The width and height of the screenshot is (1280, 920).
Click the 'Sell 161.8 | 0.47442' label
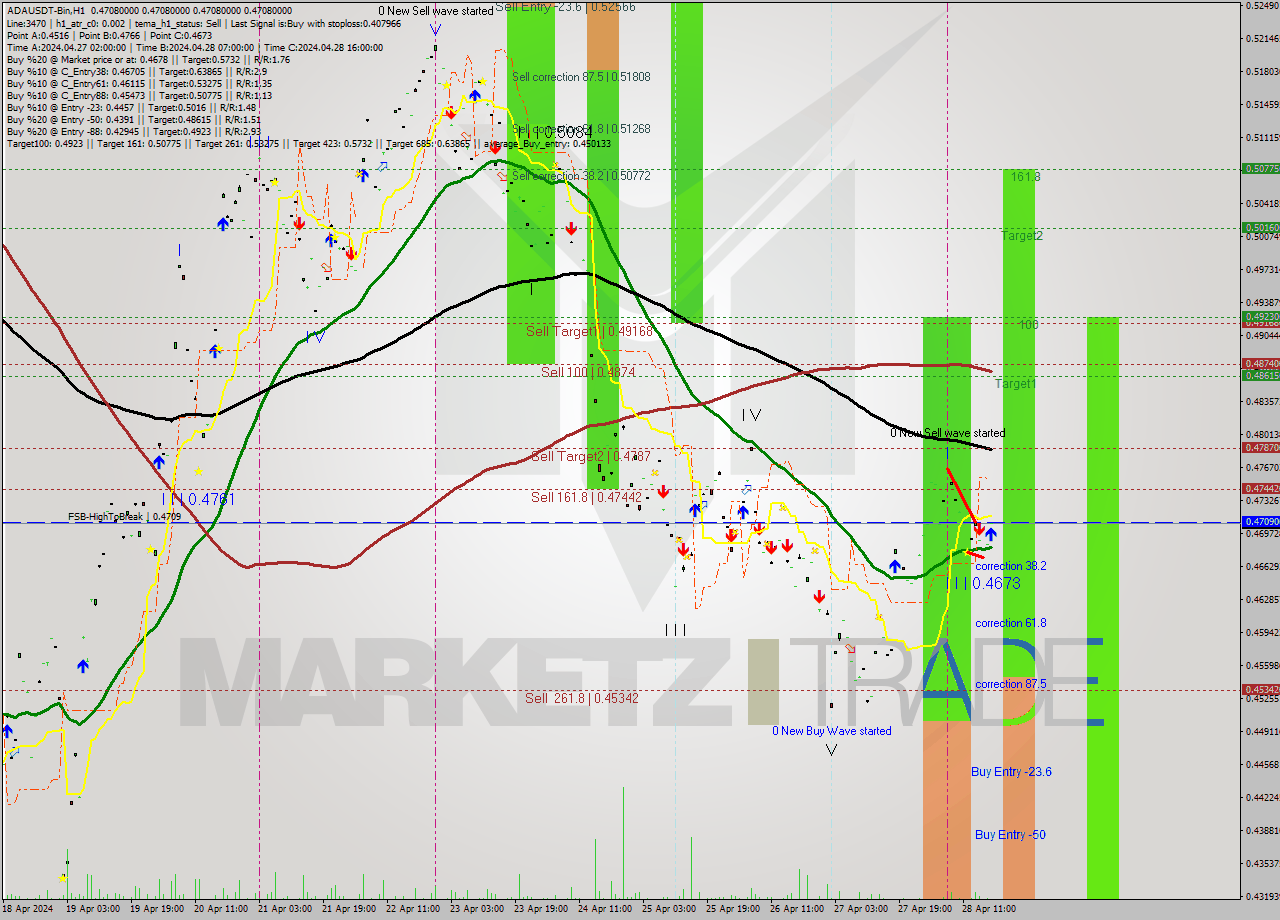point(586,497)
